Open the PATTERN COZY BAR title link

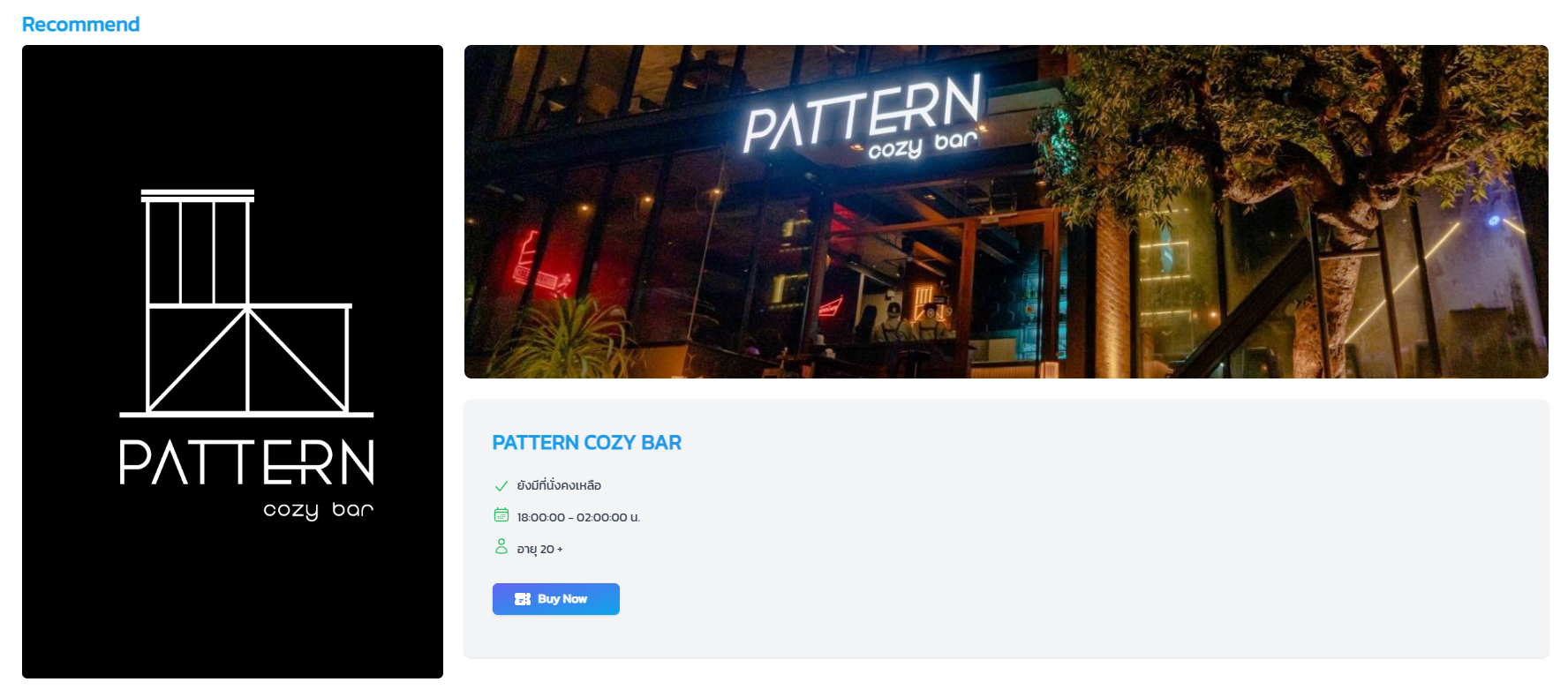click(x=586, y=443)
